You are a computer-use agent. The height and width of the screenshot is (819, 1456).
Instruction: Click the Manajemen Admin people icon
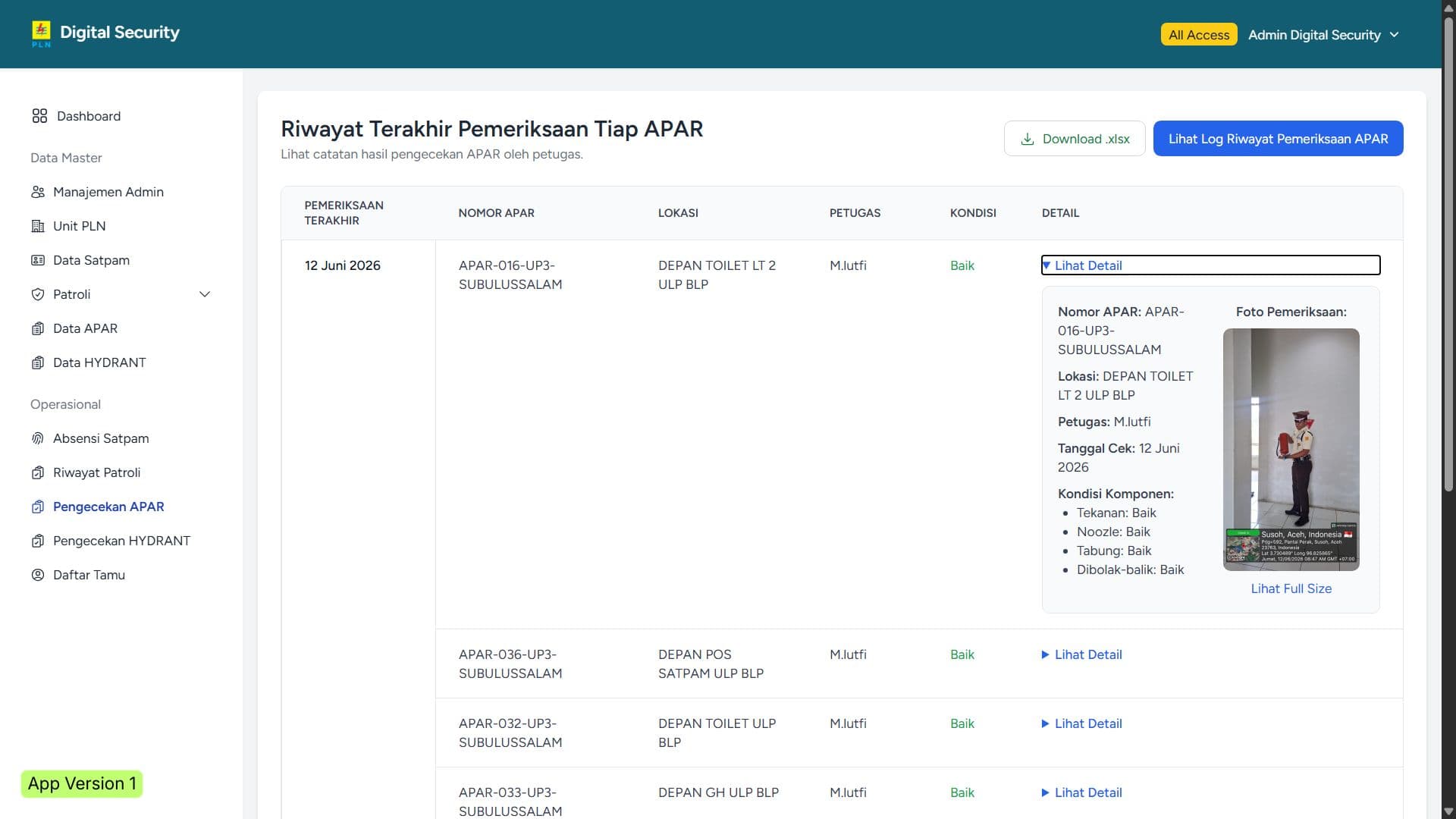[x=38, y=192]
